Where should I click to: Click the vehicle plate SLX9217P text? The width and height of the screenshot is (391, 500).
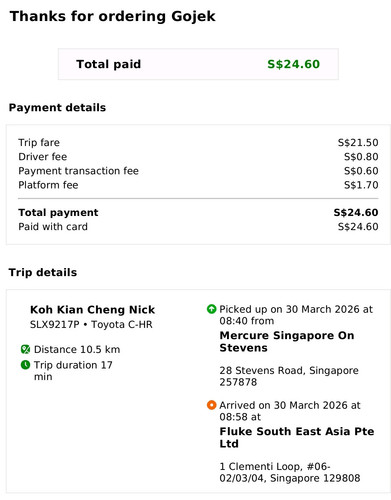[x=55, y=324]
